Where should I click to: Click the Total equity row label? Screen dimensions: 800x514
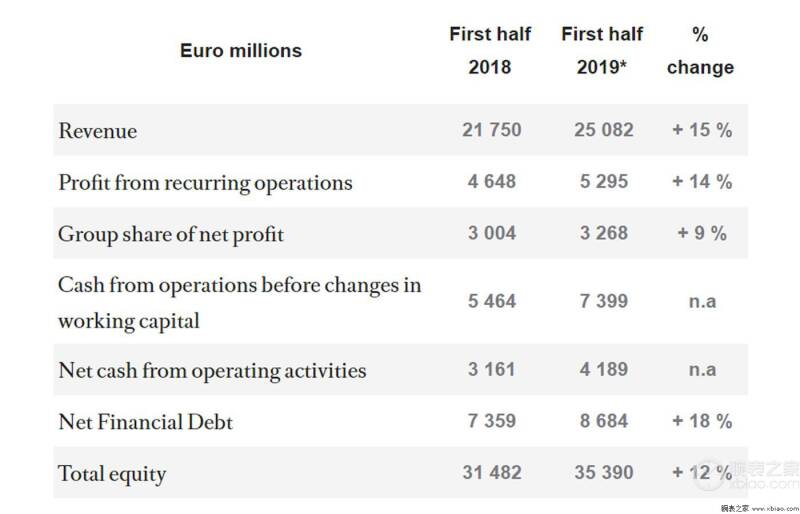coord(112,474)
